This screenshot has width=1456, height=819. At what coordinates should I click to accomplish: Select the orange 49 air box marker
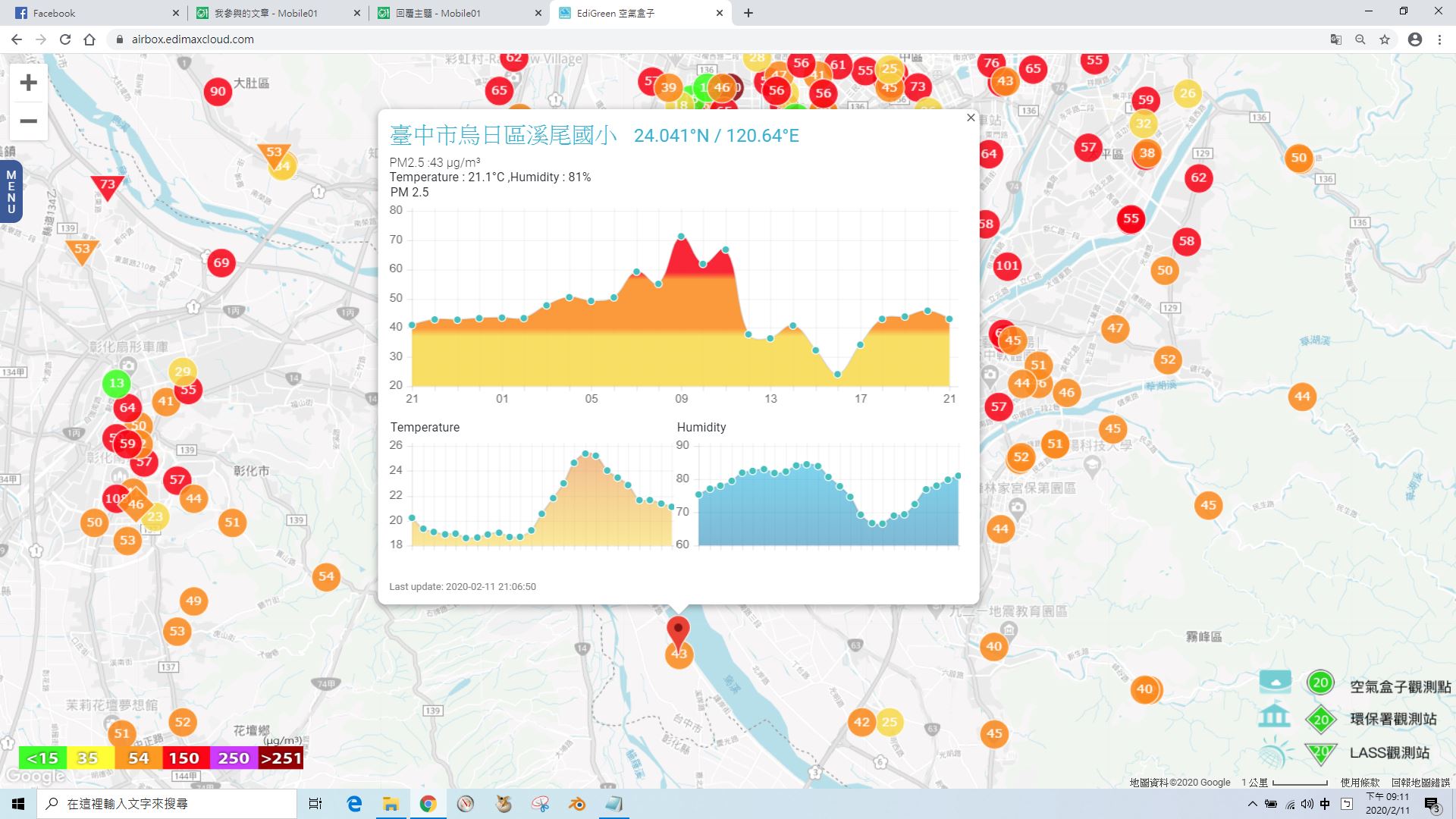193,601
